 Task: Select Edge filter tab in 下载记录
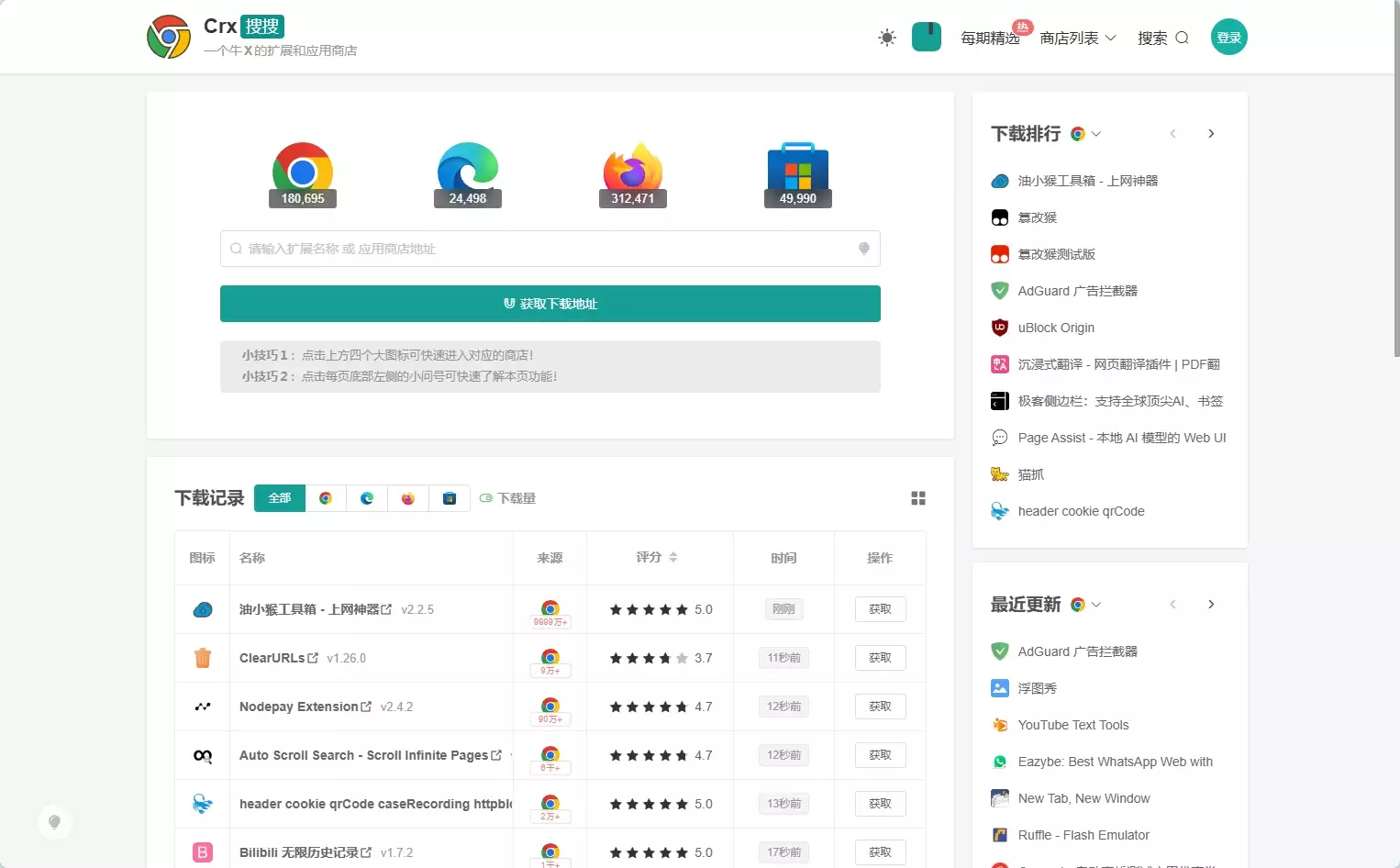tap(367, 498)
